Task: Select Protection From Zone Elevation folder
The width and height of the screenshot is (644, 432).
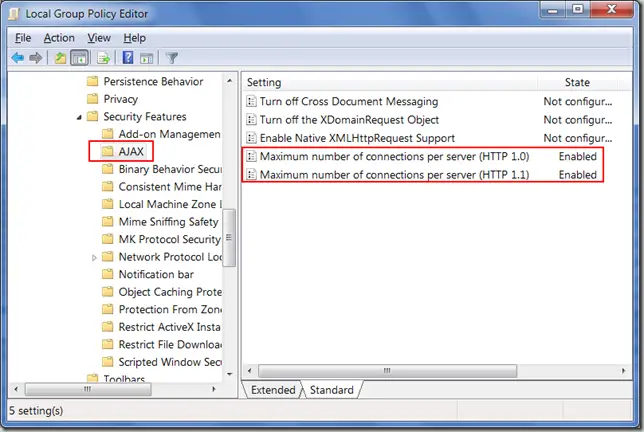Action: tap(170, 309)
